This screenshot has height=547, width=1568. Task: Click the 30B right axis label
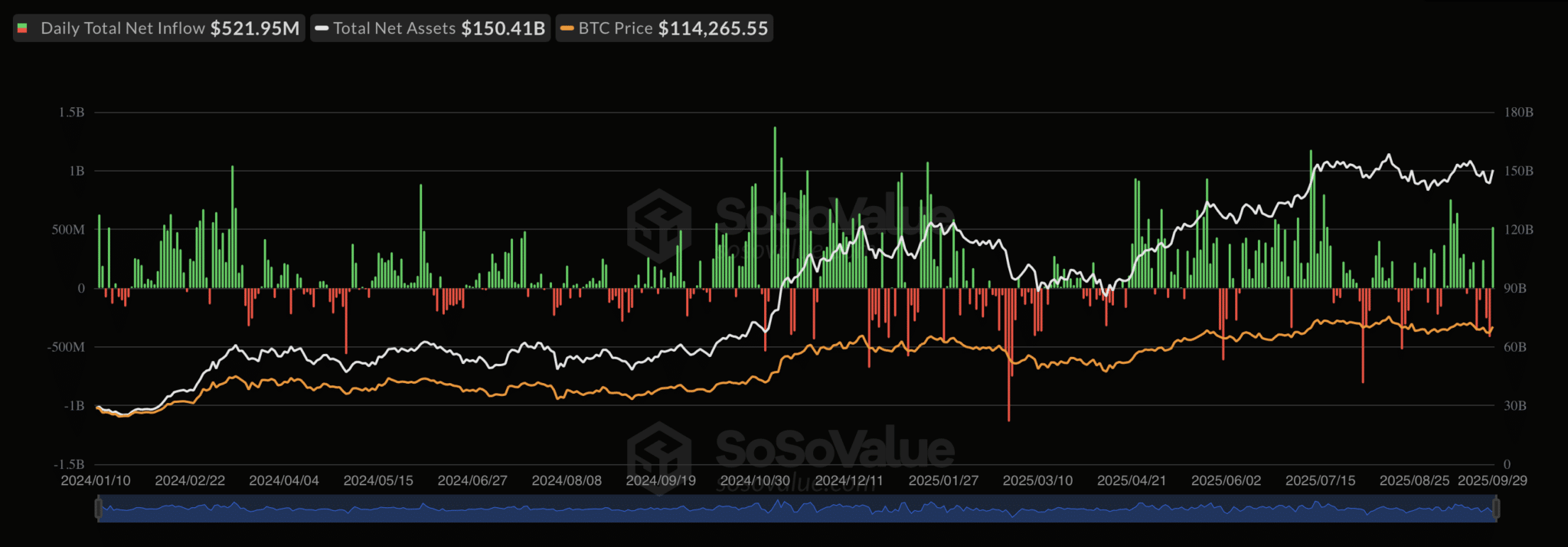[x=1515, y=406]
